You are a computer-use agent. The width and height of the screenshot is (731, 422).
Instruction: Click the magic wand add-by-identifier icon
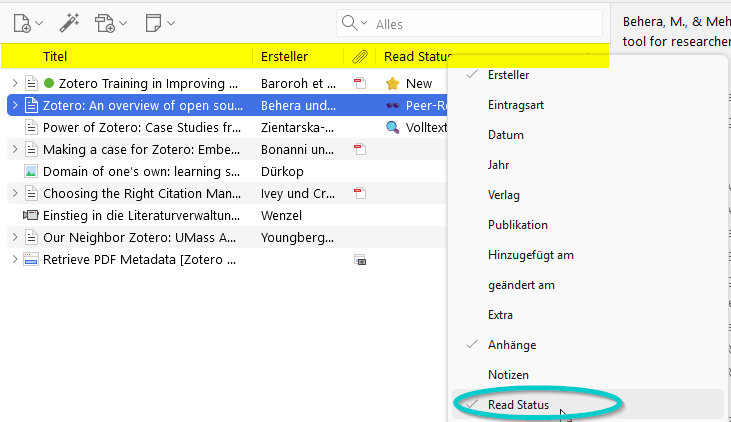pyautogui.click(x=69, y=23)
